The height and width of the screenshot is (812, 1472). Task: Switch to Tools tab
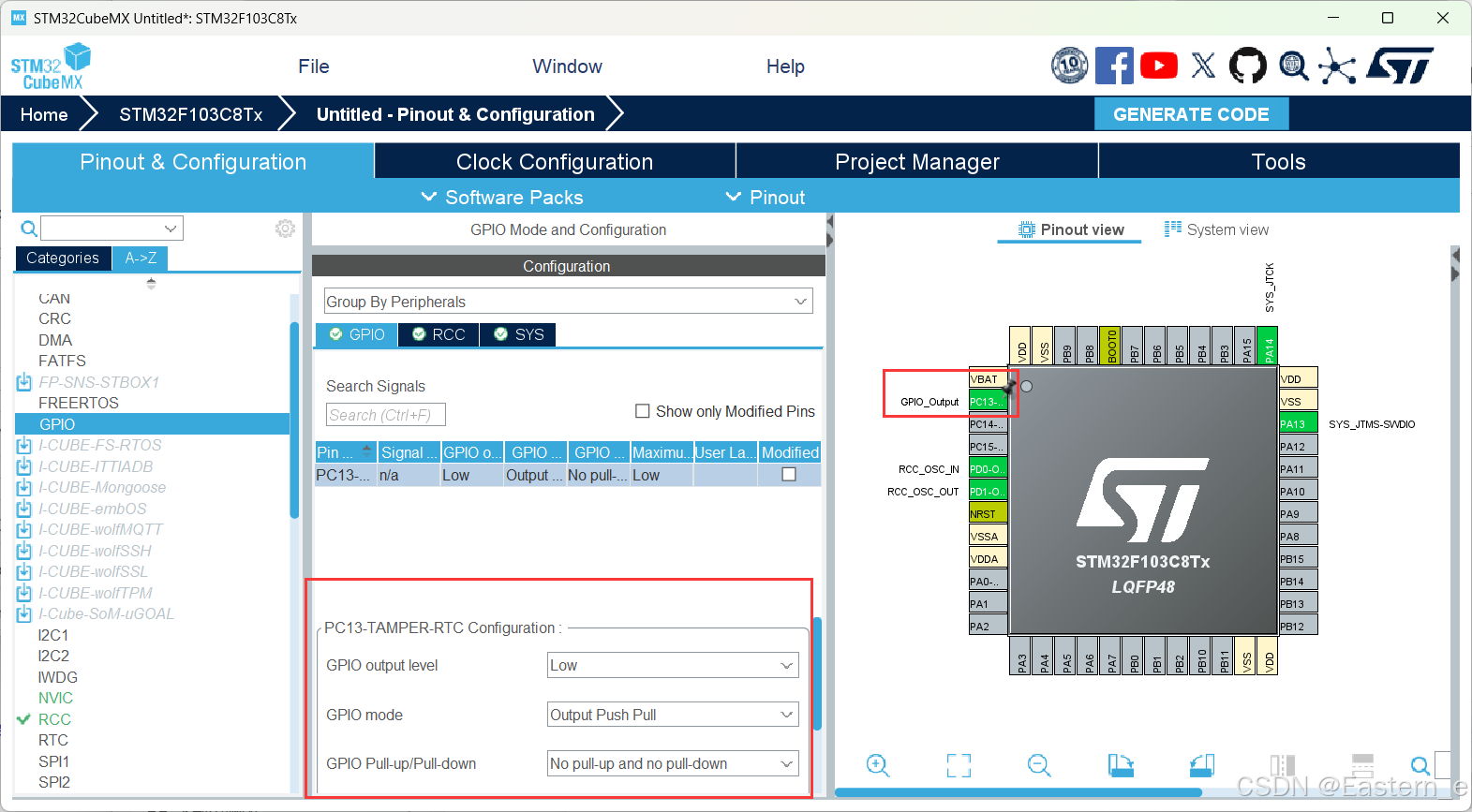tap(1279, 161)
